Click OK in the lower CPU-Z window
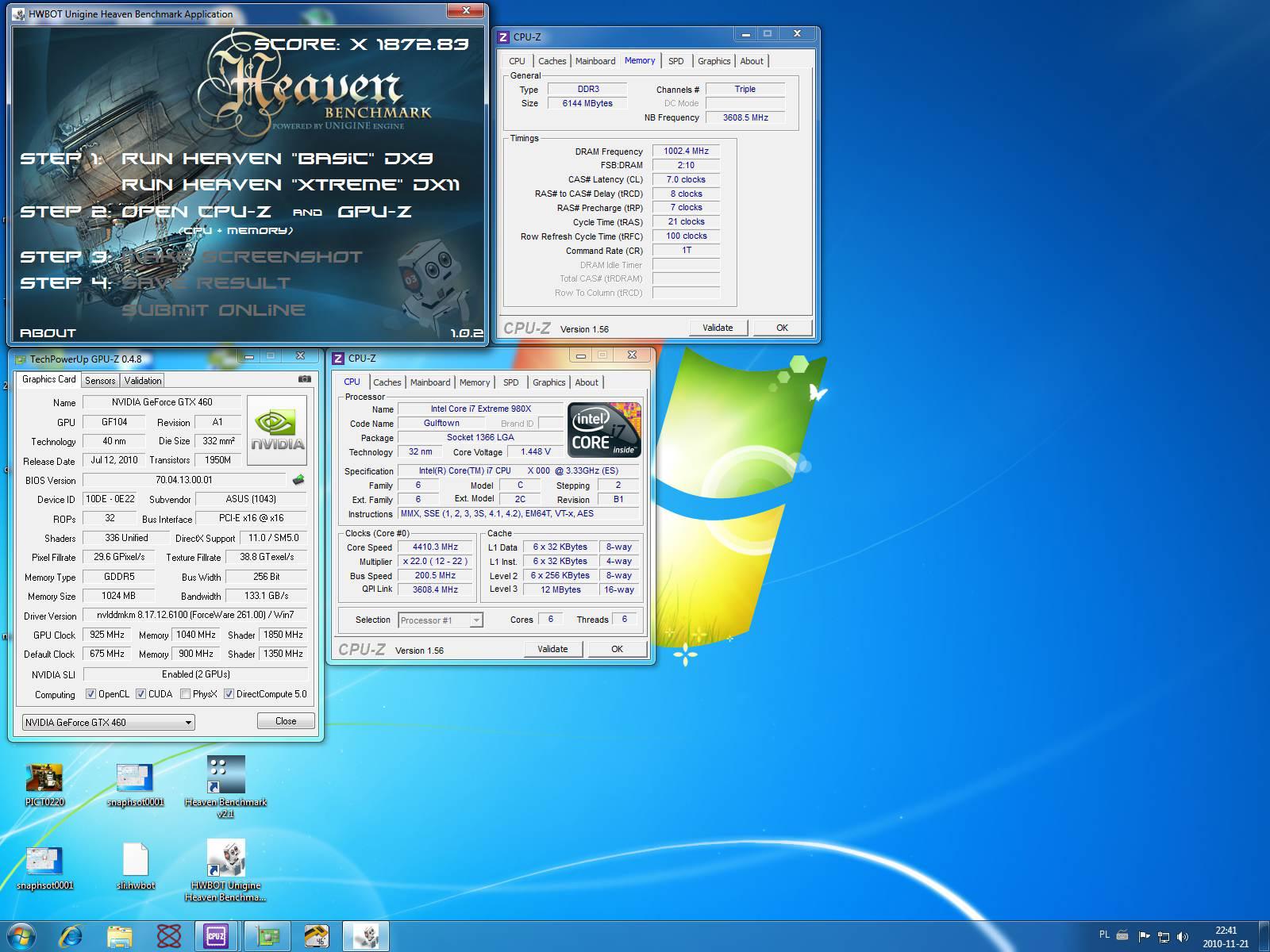The height and width of the screenshot is (952, 1270). 617,649
